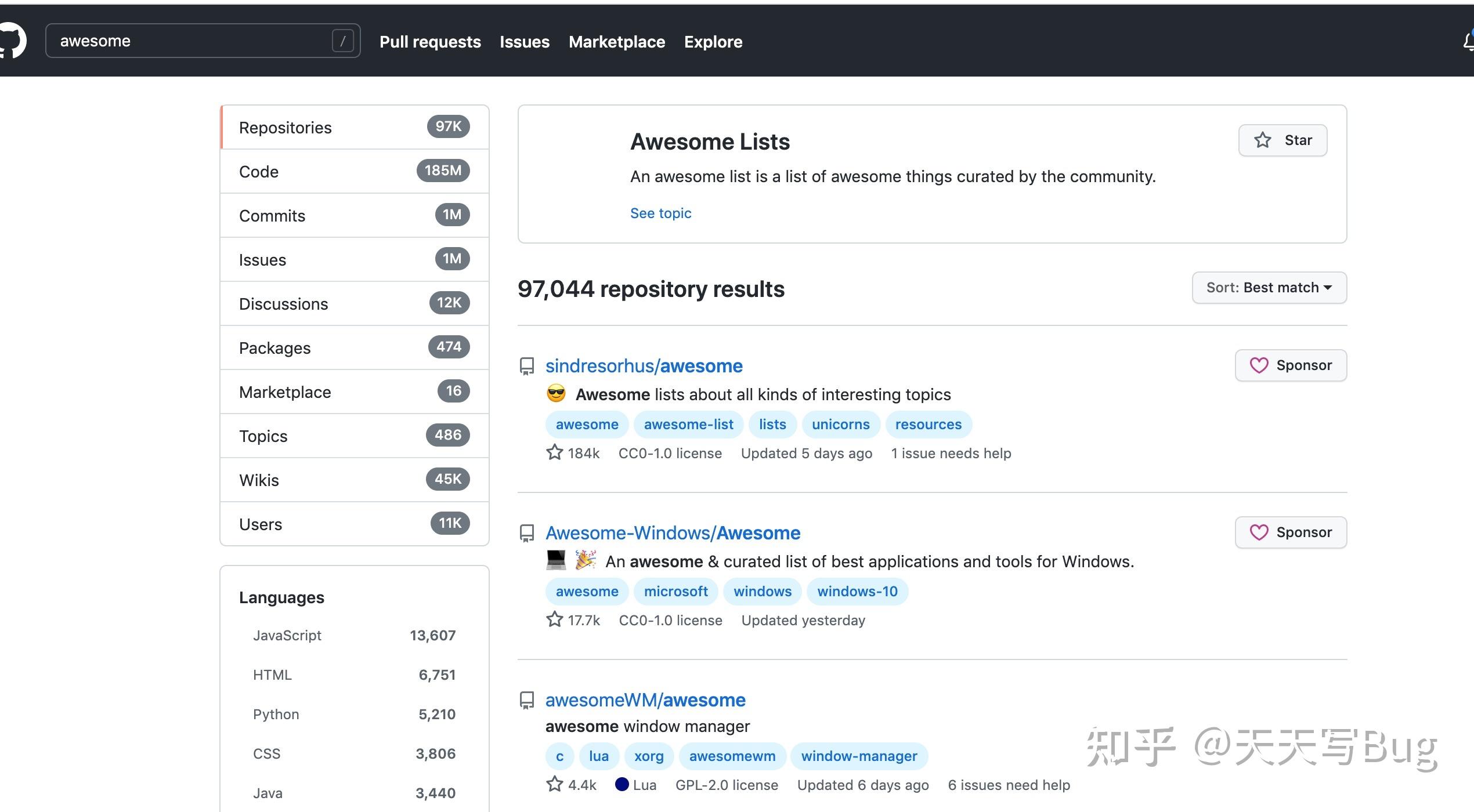Click repo icon beside Awesome-Windows/Awesome
Image resolution: width=1474 pixels, height=812 pixels.
(x=526, y=533)
